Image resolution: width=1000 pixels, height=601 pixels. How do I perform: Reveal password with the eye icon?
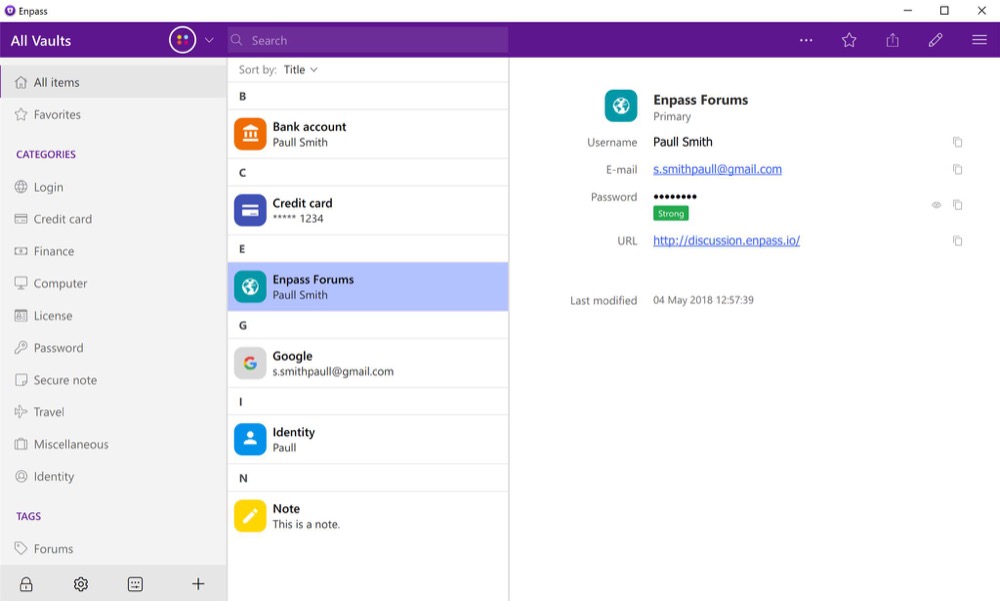click(x=937, y=205)
